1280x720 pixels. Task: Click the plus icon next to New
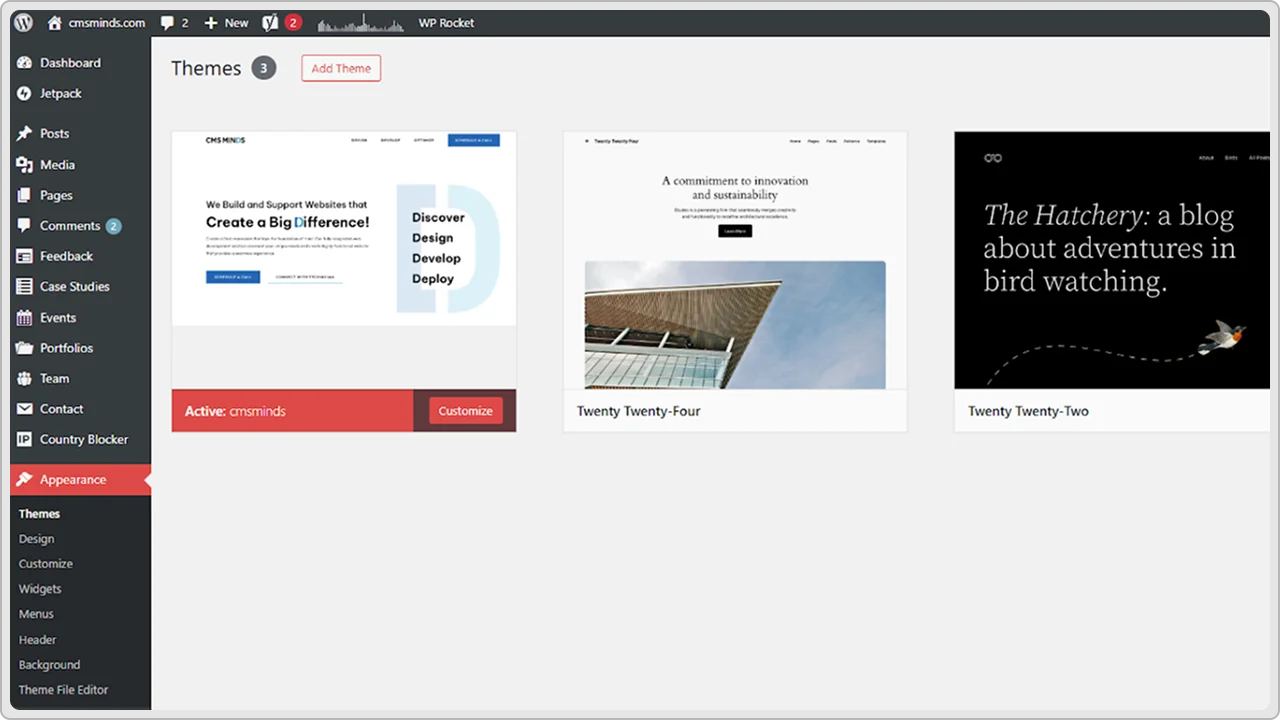point(210,22)
